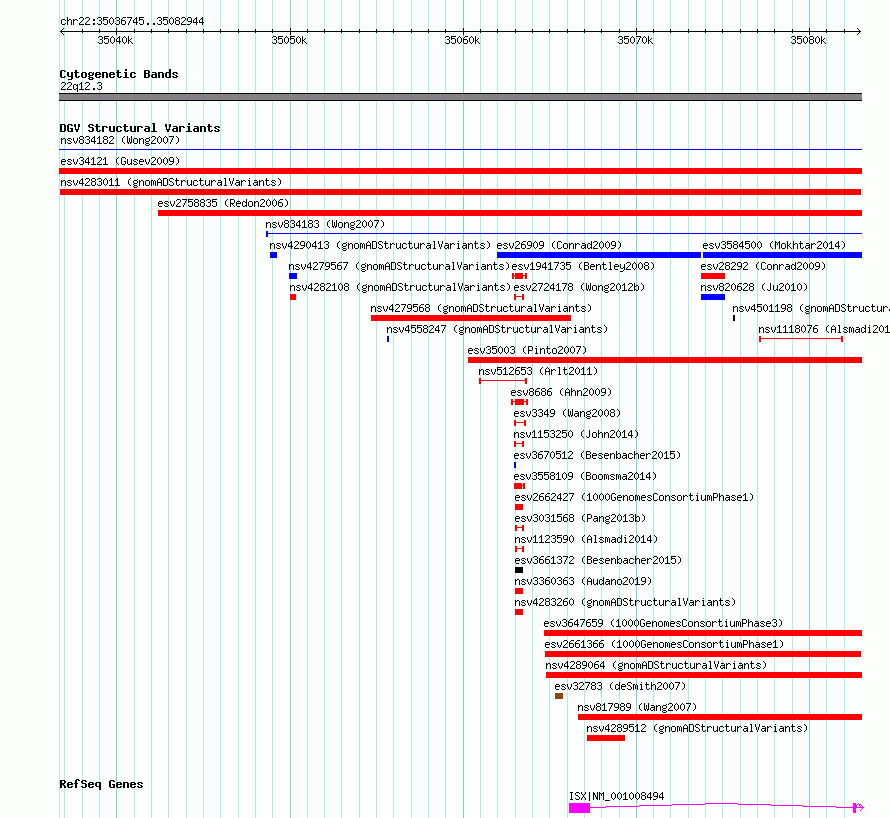
Task: Click the esv8686 (Ahn2009) glyph
Action: 519,402
